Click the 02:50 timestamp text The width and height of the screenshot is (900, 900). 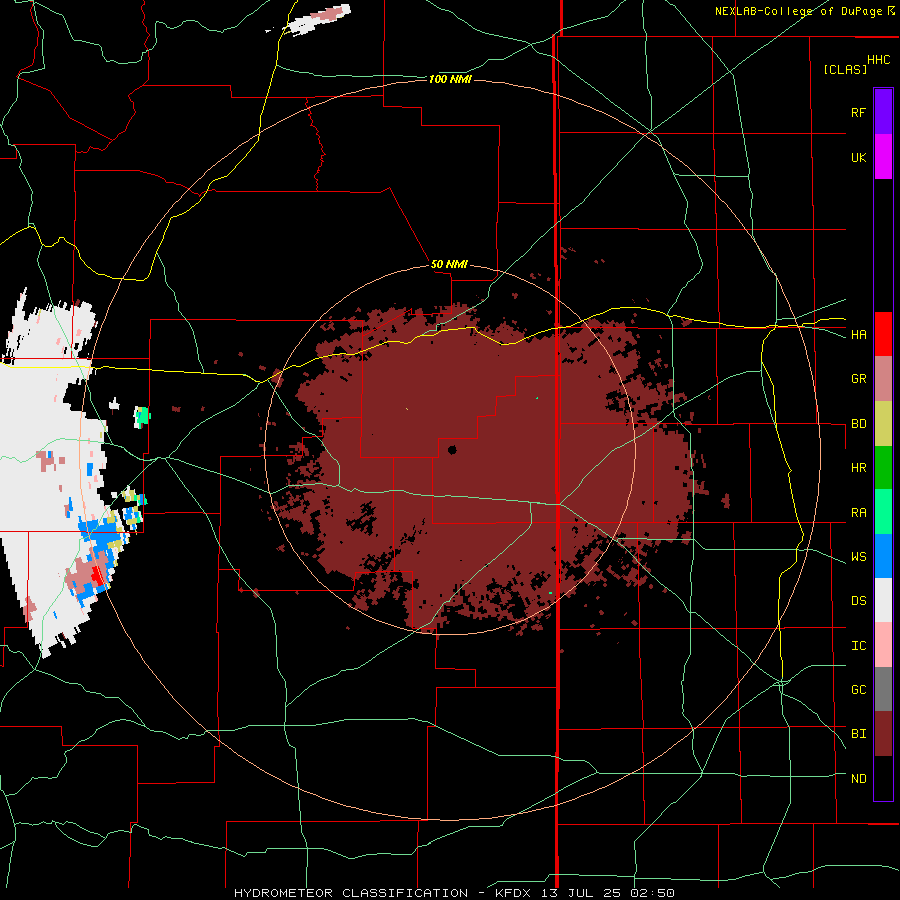pyautogui.click(x=652, y=893)
